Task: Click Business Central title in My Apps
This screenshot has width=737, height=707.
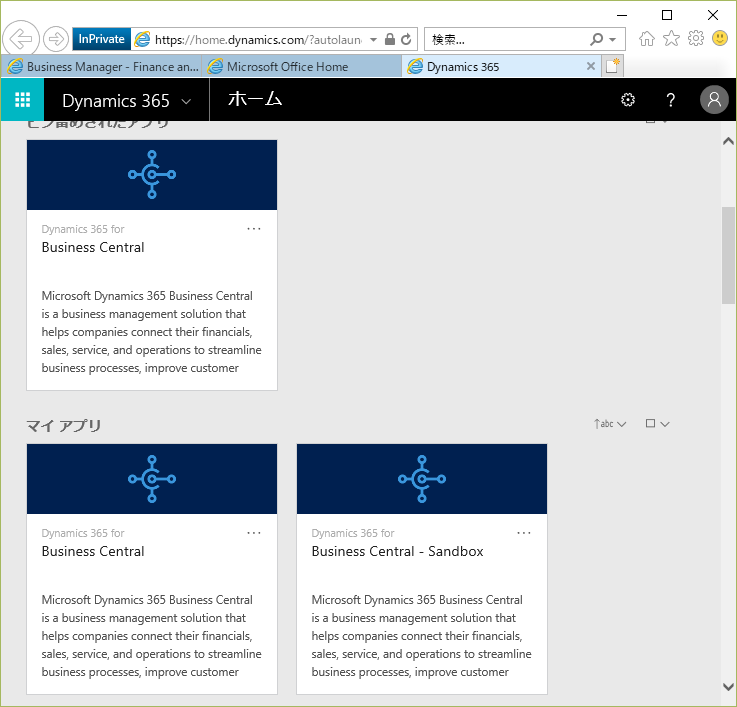Action: 93,551
